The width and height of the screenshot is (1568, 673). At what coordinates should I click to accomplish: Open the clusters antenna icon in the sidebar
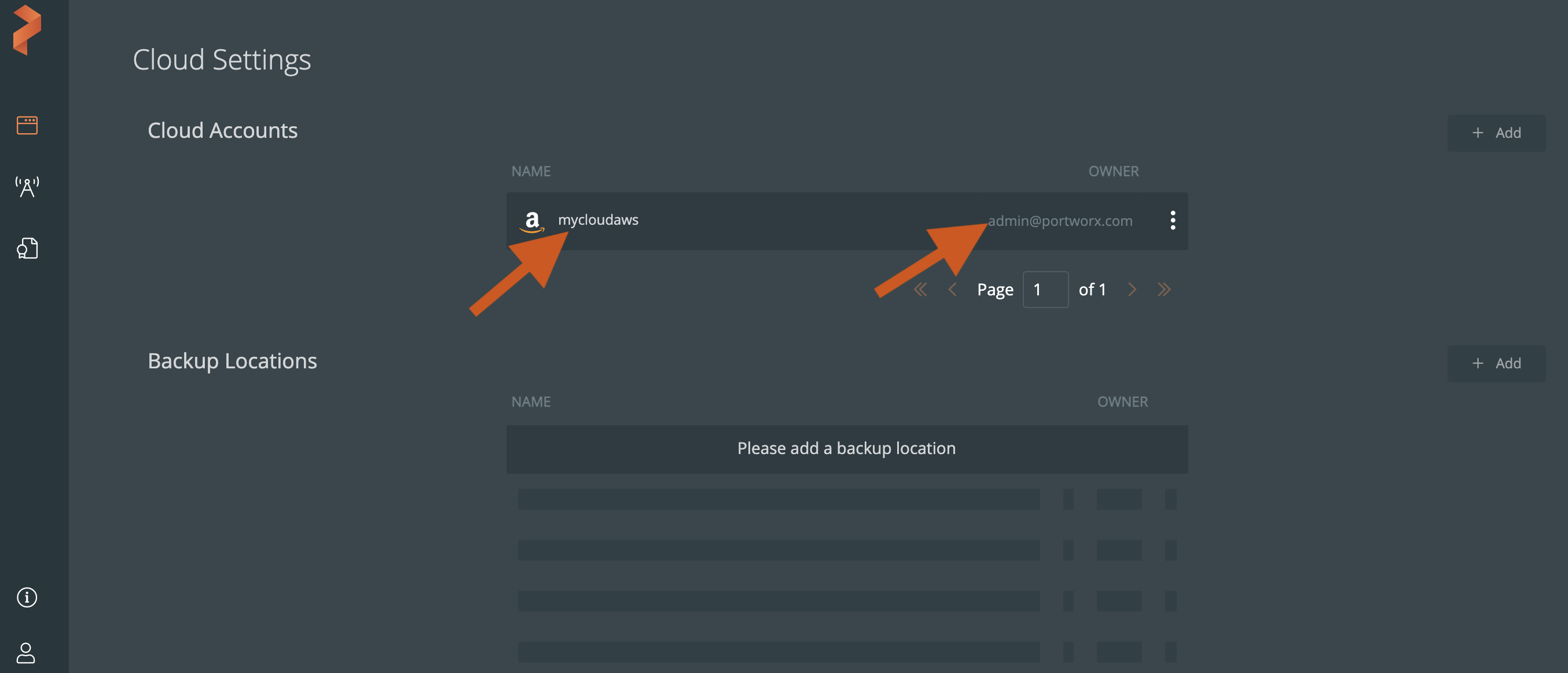pos(27,186)
